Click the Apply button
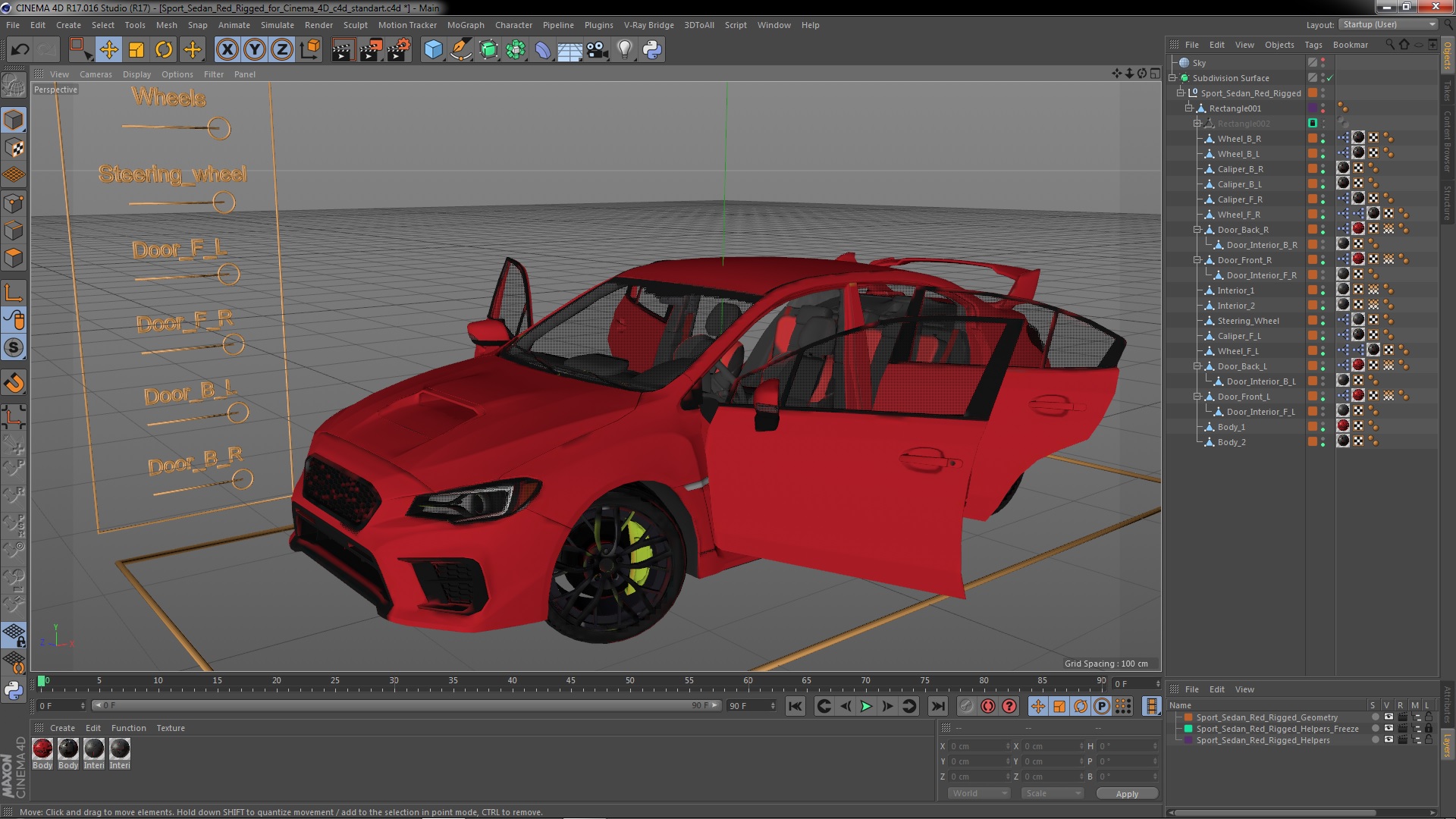Screen dimensions: 1456x819 click(1126, 793)
